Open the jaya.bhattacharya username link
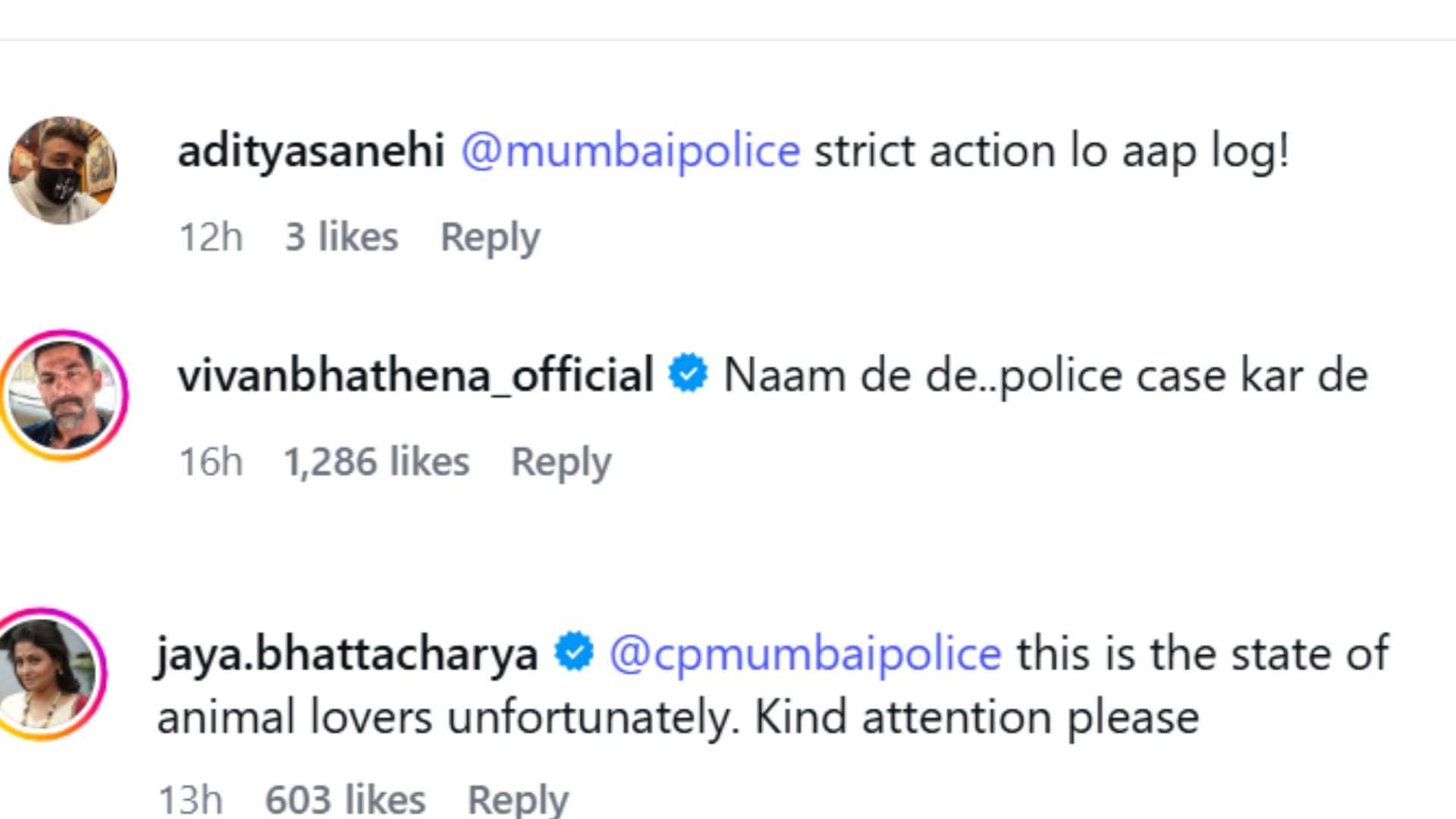 point(347,654)
